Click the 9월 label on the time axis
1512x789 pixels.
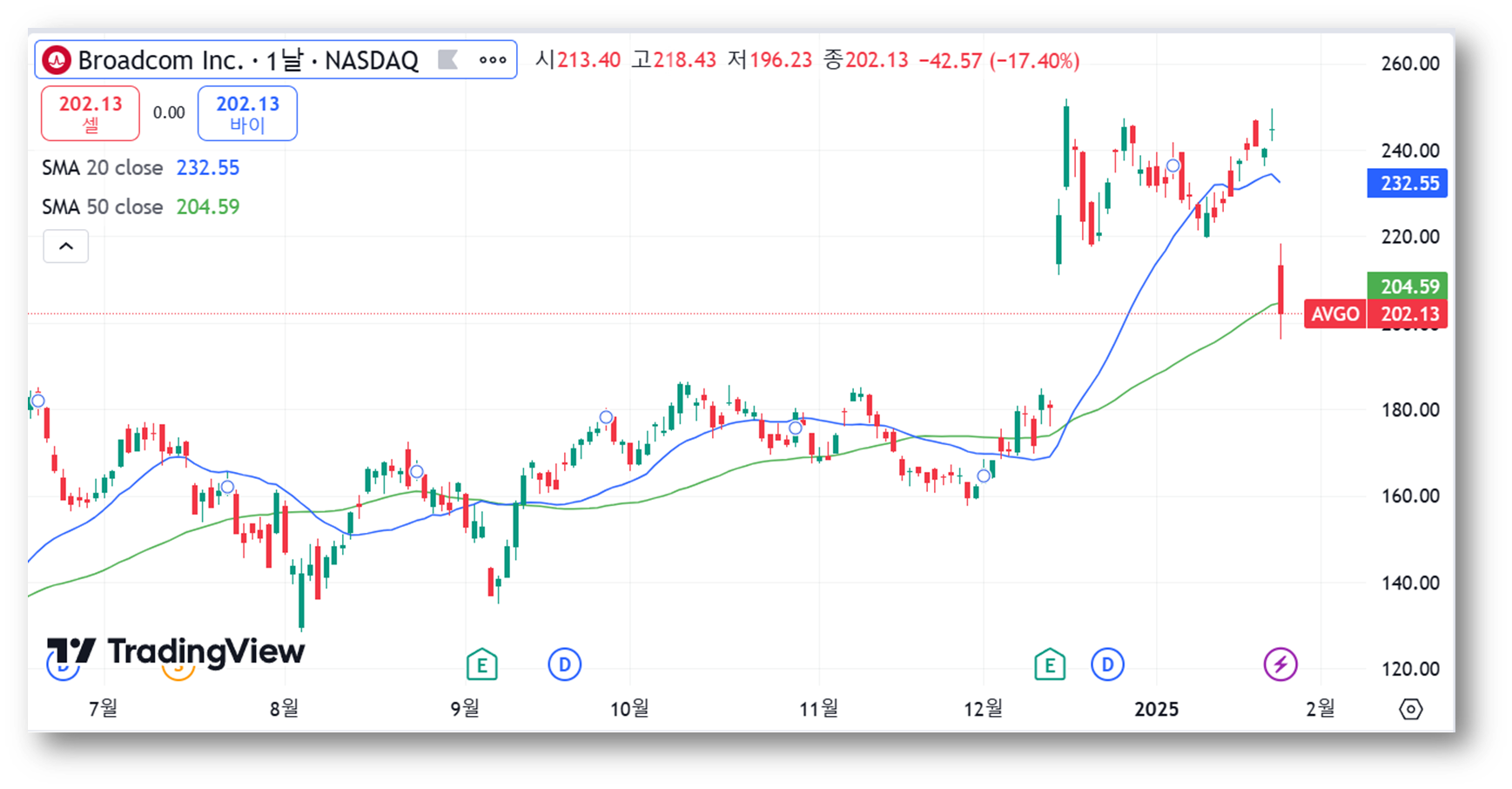click(x=465, y=709)
